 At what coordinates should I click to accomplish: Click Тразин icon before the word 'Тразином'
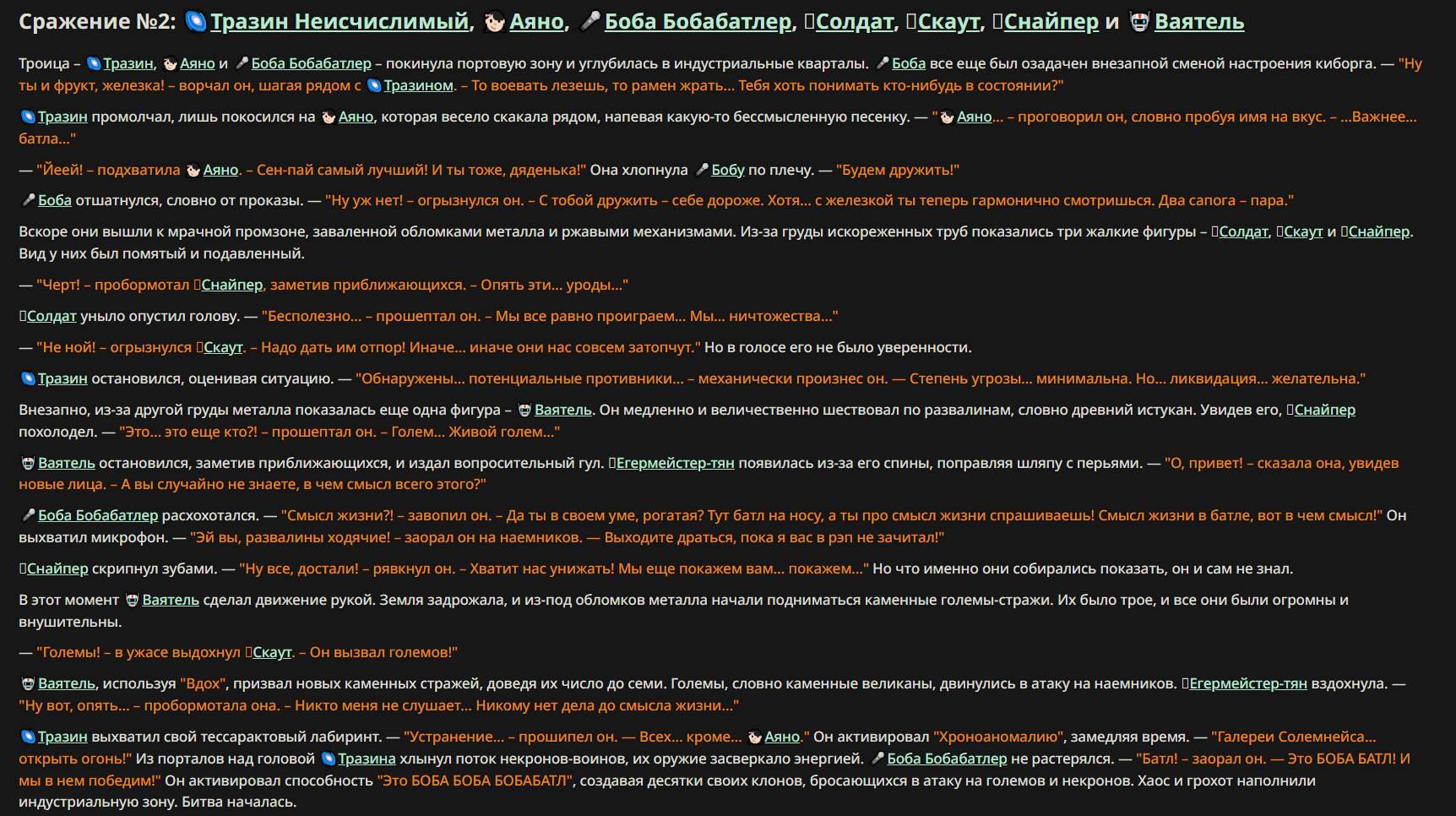(374, 85)
